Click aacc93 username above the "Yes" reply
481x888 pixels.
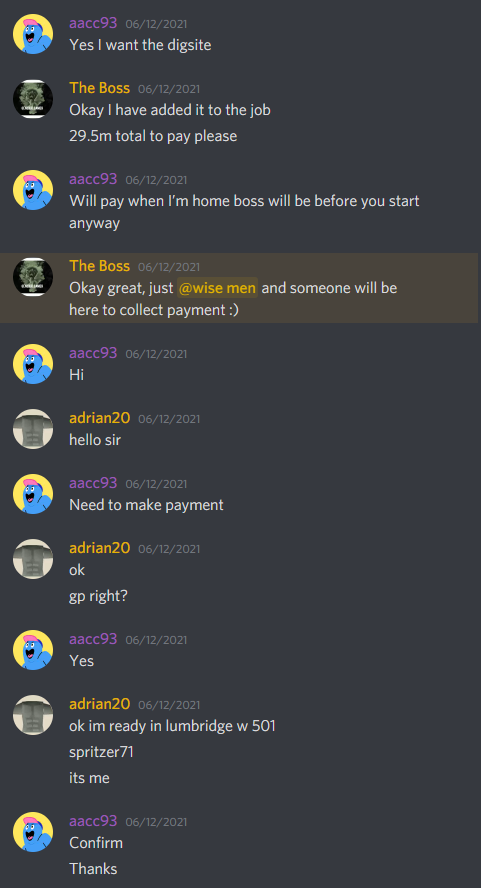pos(93,639)
